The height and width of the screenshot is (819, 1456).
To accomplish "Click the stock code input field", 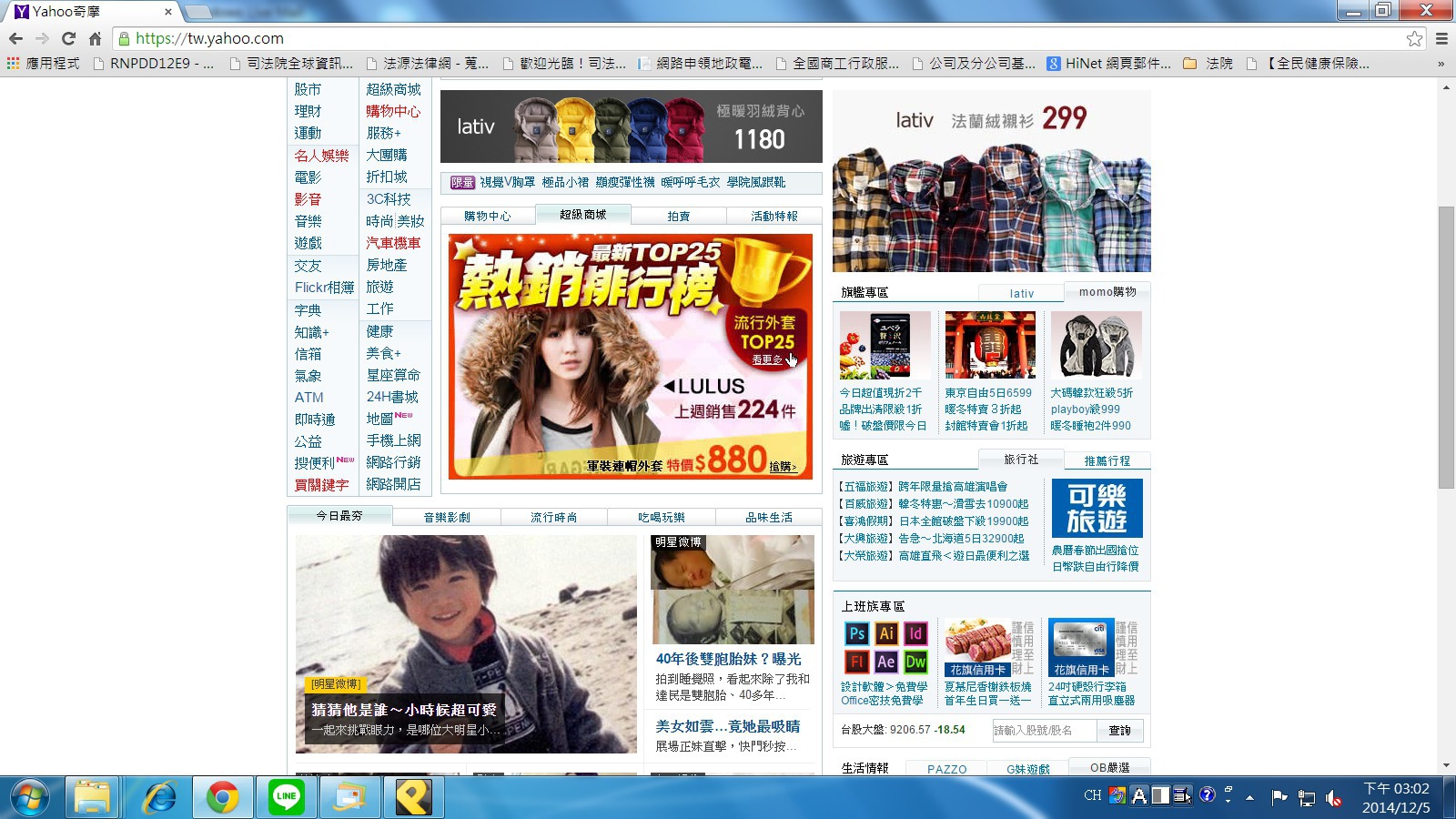I will tap(1044, 731).
